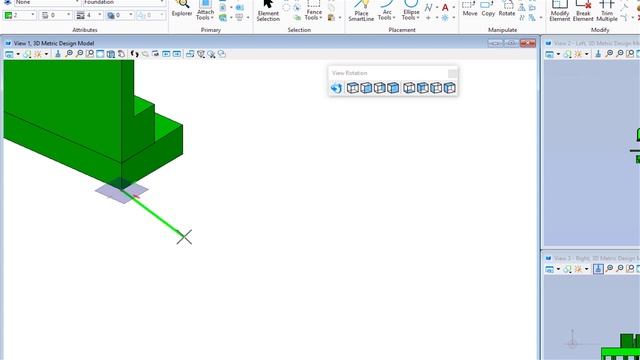Click Zoom In in View 1 toolbar
Viewport: 640px width, 360px height.
click(x=69, y=54)
